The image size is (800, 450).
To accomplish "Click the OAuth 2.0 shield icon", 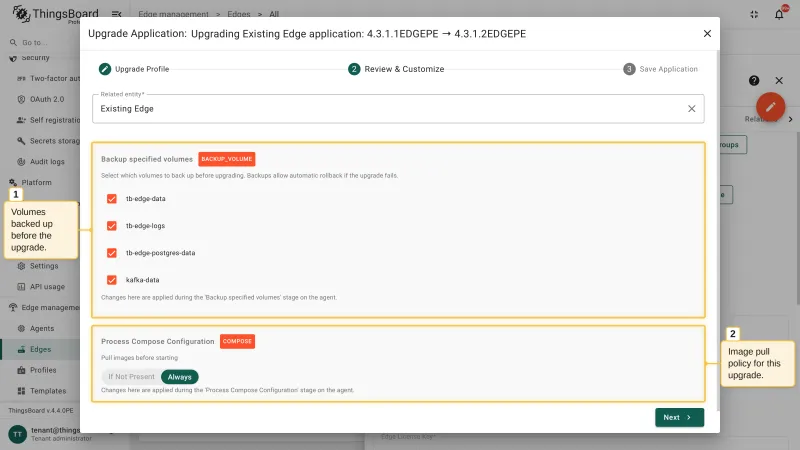I will 21,99.
